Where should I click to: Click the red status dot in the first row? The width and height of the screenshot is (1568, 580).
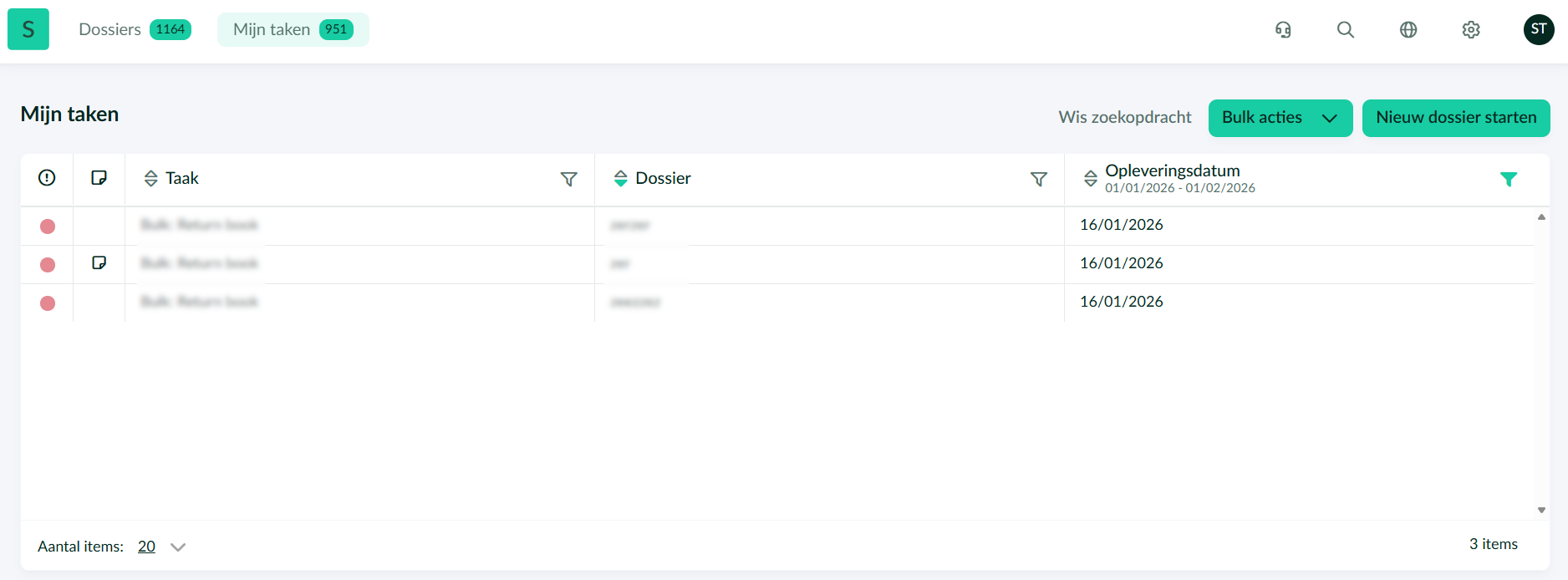[x=48, y=226]
